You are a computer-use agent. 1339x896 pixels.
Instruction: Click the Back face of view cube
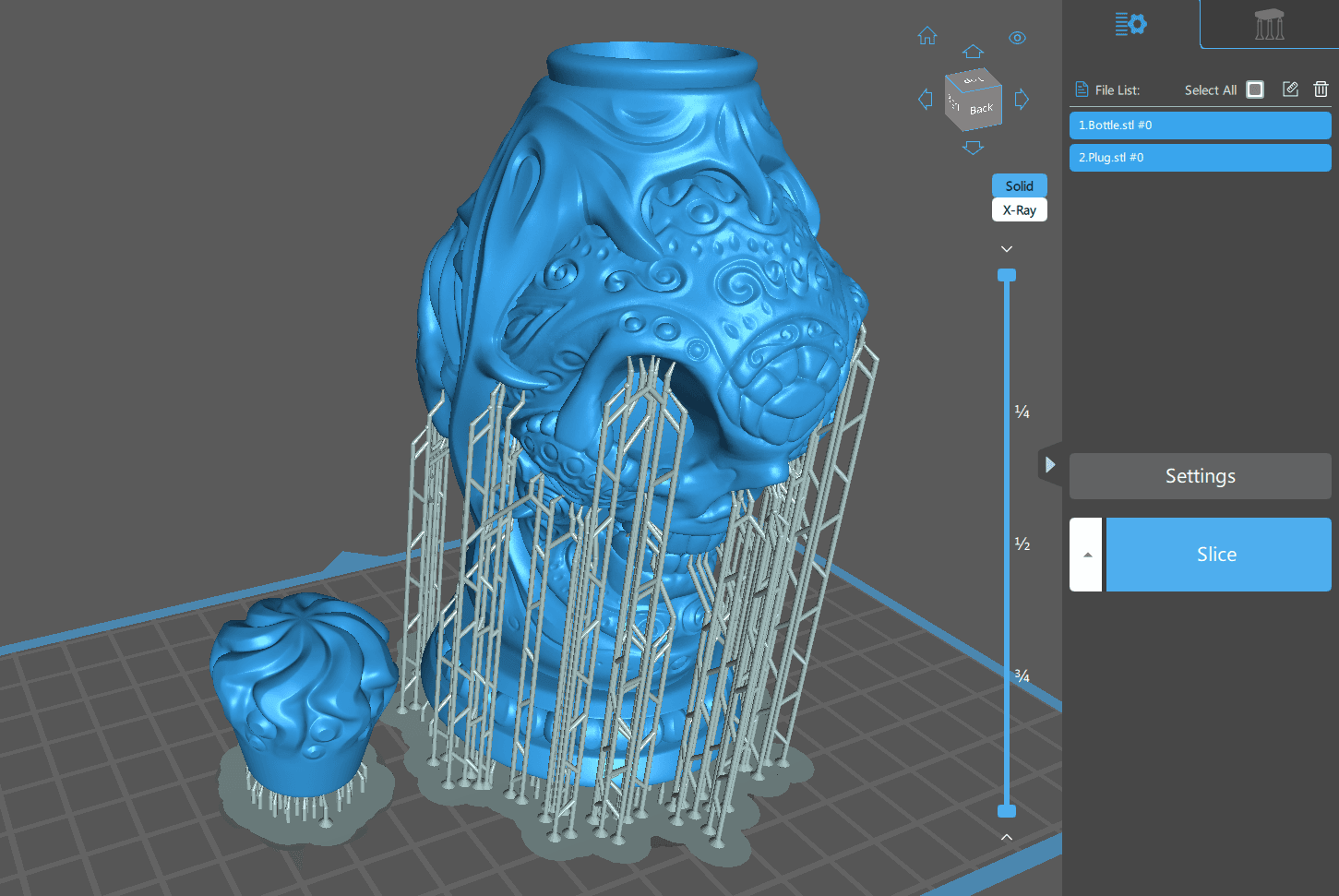(x=982, y=109)
